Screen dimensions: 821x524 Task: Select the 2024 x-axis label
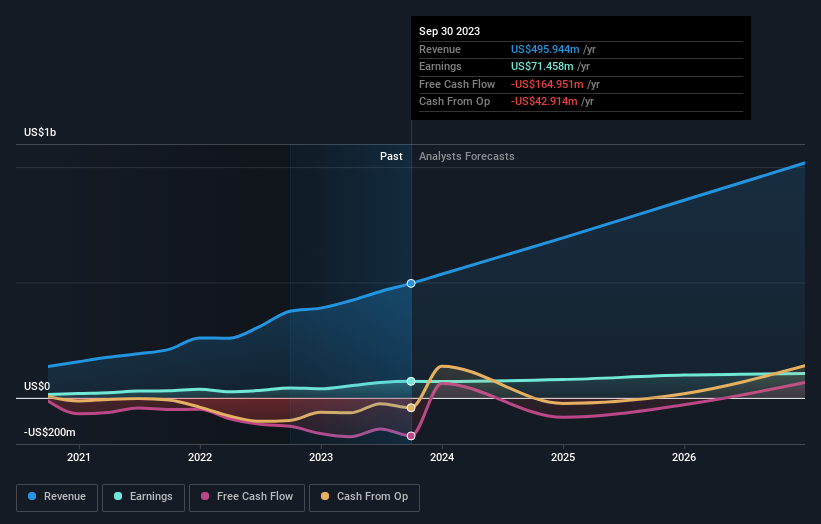(x=442, y=457)
